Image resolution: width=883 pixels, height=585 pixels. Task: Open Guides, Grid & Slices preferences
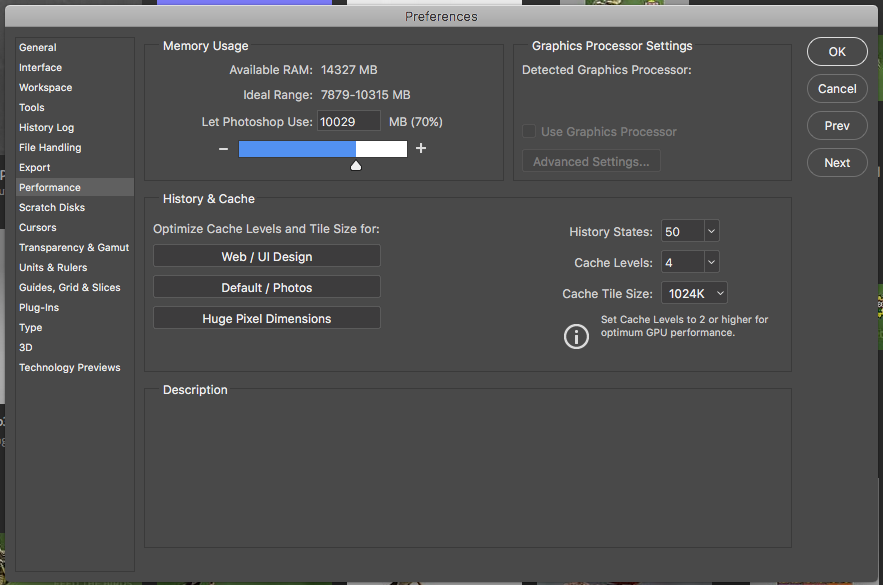coord(75,287)
